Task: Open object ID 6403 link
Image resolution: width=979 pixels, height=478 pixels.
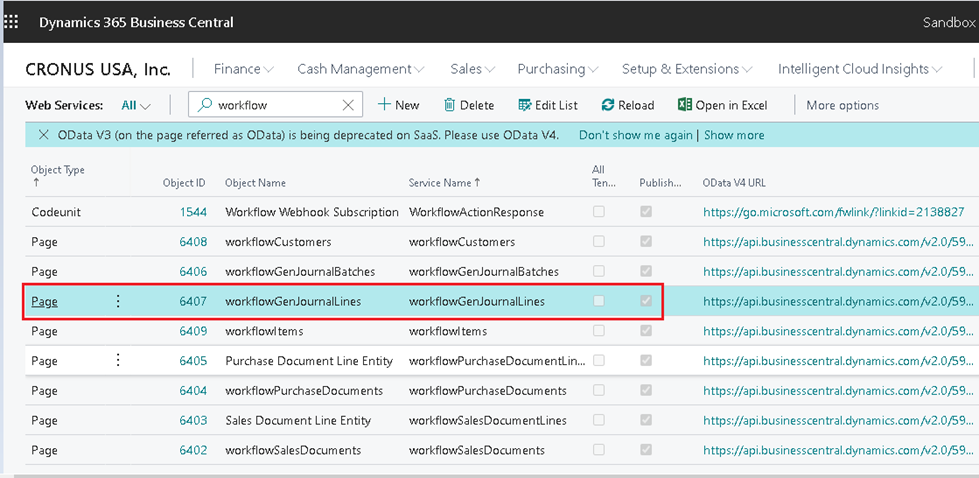Action: [x=194, y=421]
